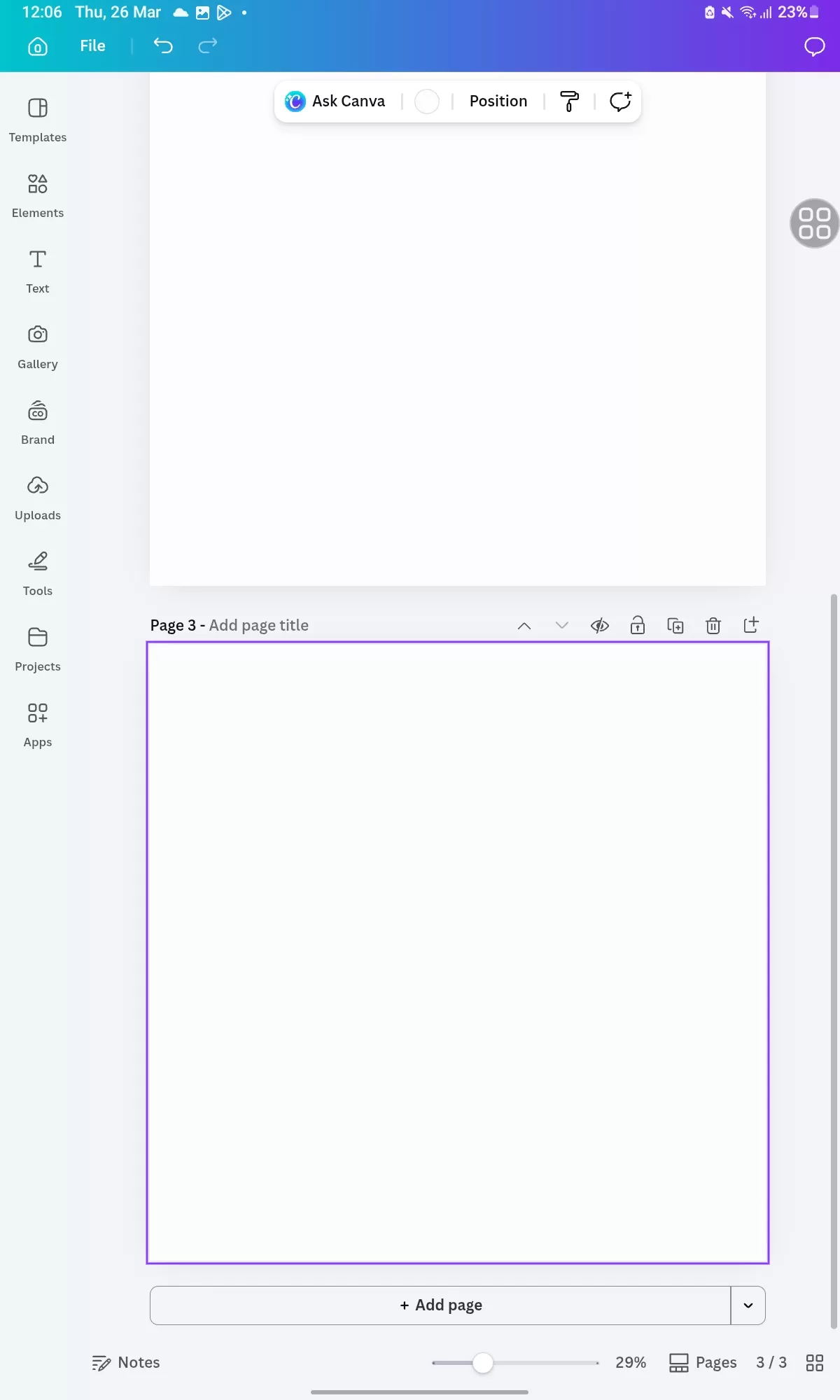Go to Canva home screen

[x=38, y=46]
